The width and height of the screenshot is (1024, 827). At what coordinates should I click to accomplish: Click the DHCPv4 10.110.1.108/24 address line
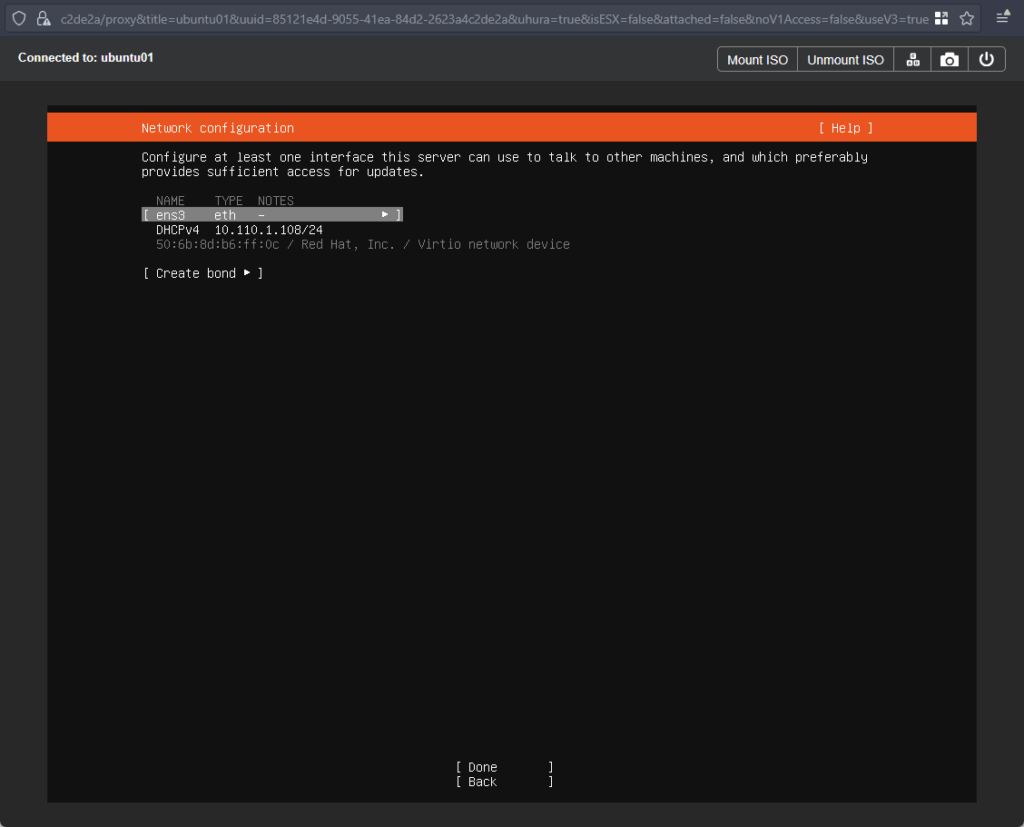coord(239,230)
